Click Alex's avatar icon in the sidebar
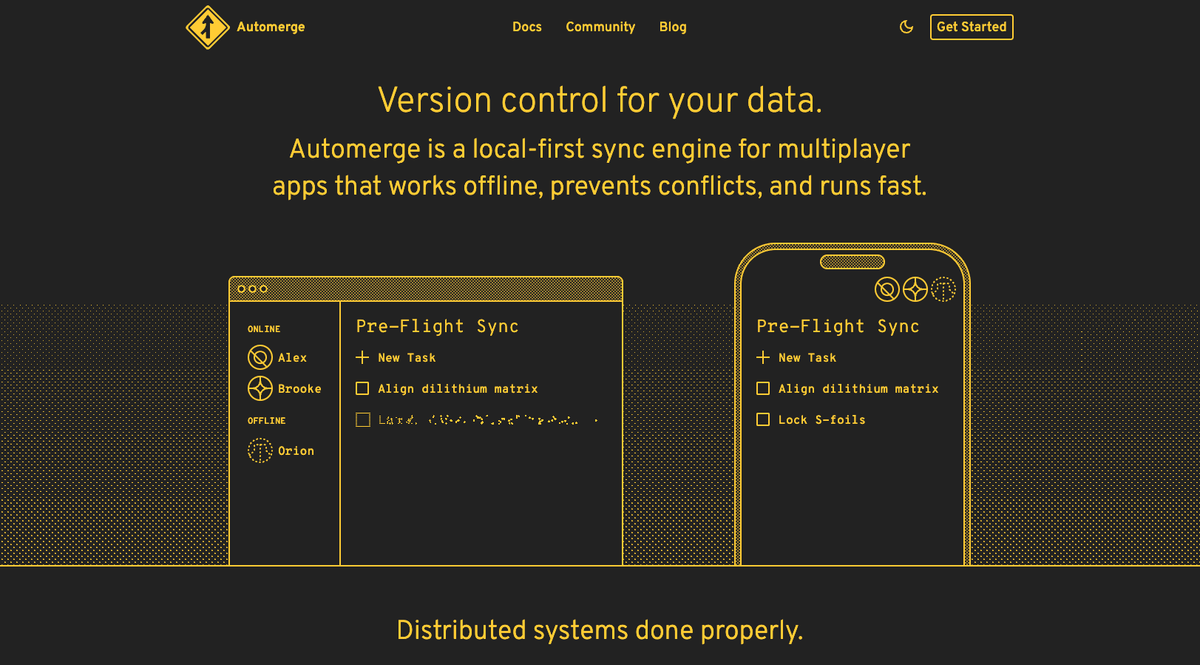The height and width of the screenshot is (665, 1200). point(260,357)
